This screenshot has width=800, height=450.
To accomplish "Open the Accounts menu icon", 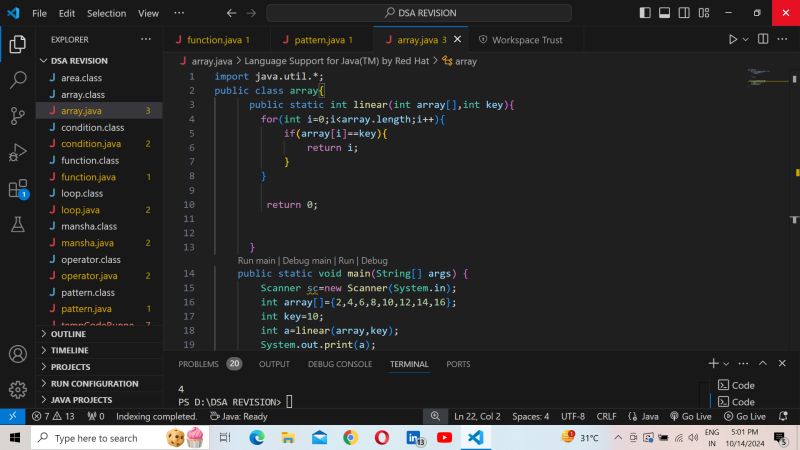I will click(x=17, y=354).
